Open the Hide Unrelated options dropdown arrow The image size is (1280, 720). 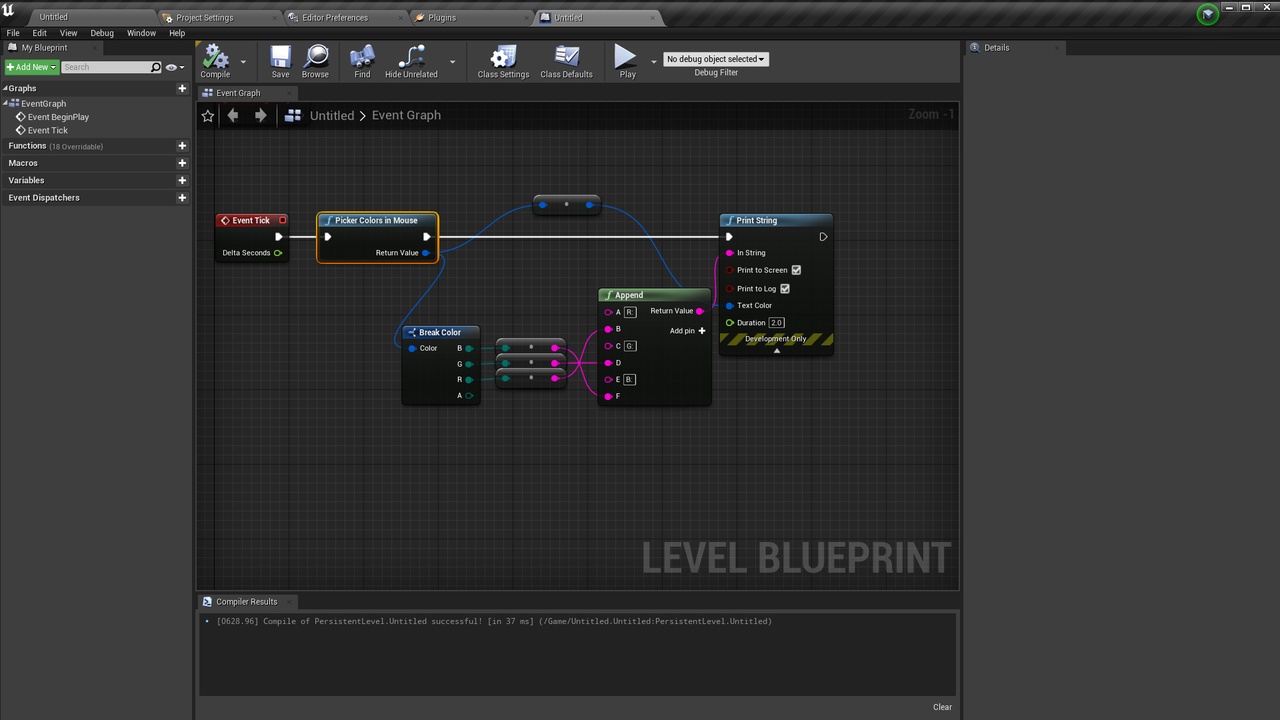point(452,61)
